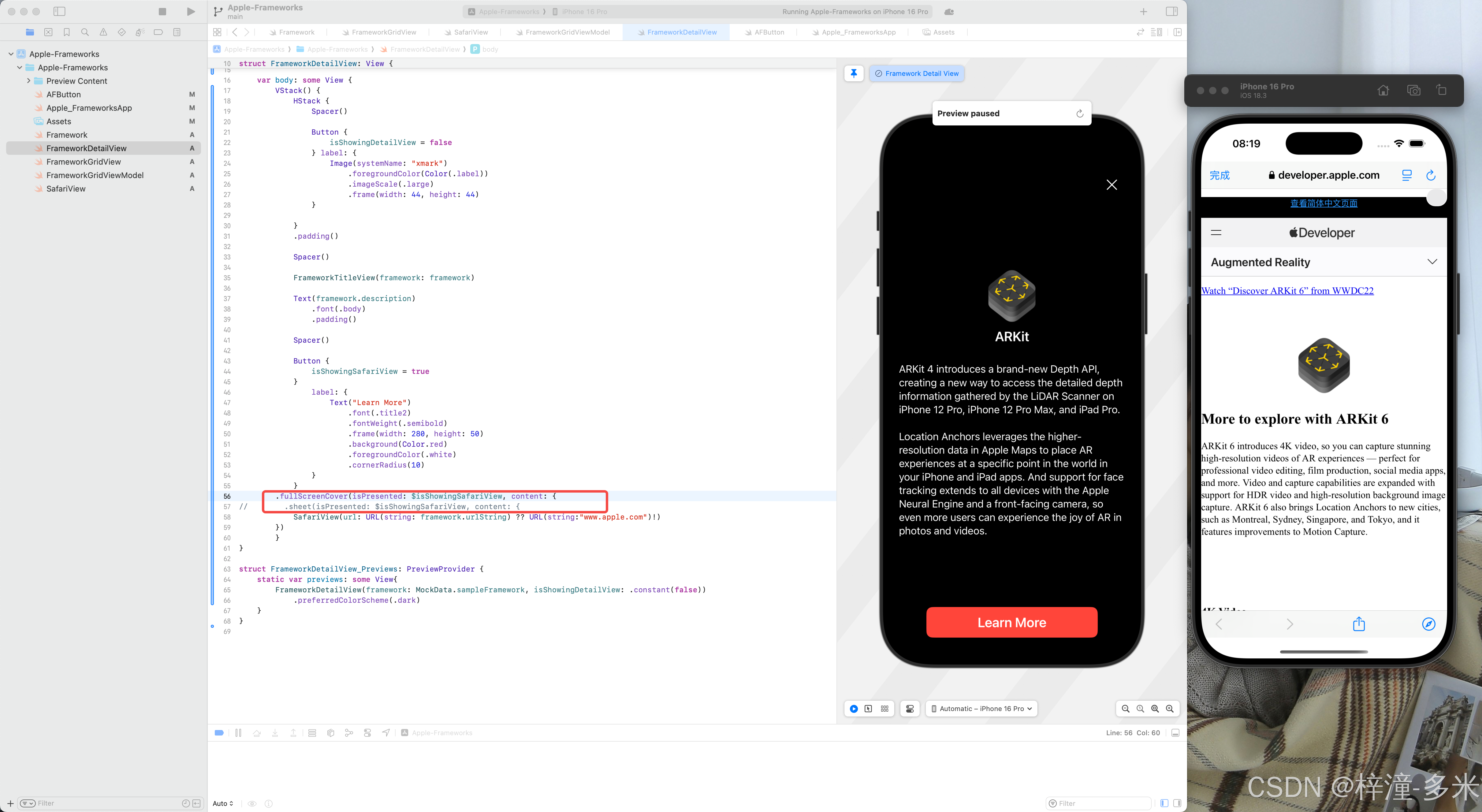The image size is (1482, 812).
Task: Switch to the SafariView editor tab
Action: pos(470,32)
